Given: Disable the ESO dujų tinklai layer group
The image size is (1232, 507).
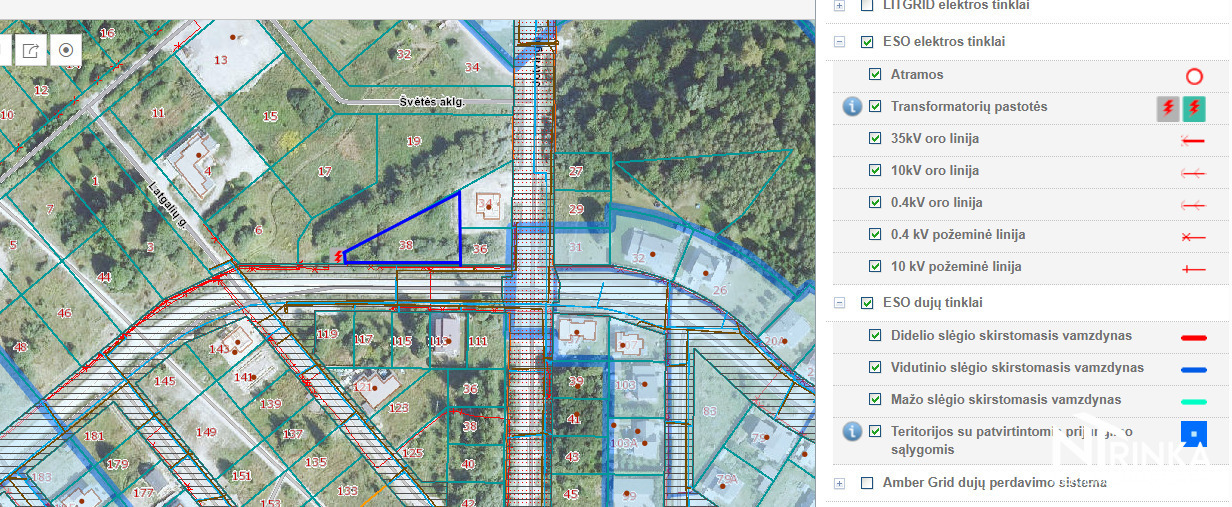Looking at the screenshot, I should pyautogui.click(x=867, y=303).
